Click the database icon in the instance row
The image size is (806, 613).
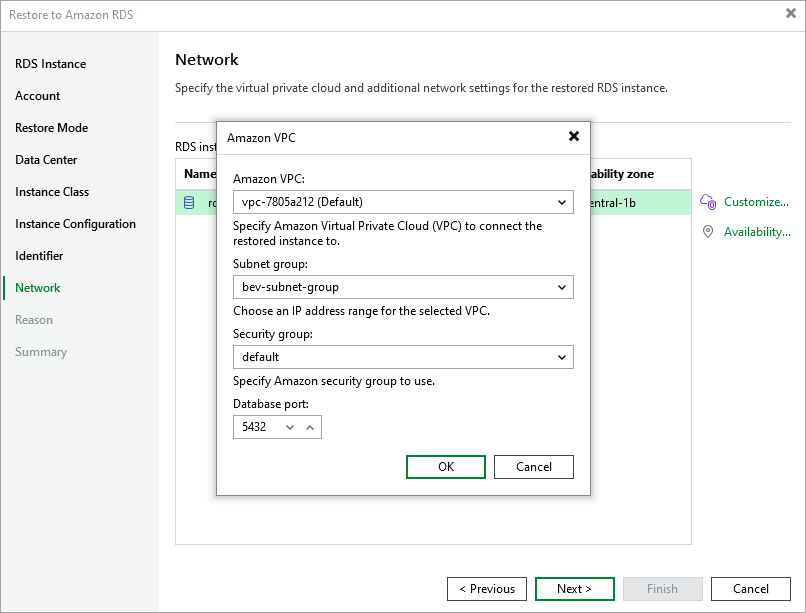tap(190, 203)
